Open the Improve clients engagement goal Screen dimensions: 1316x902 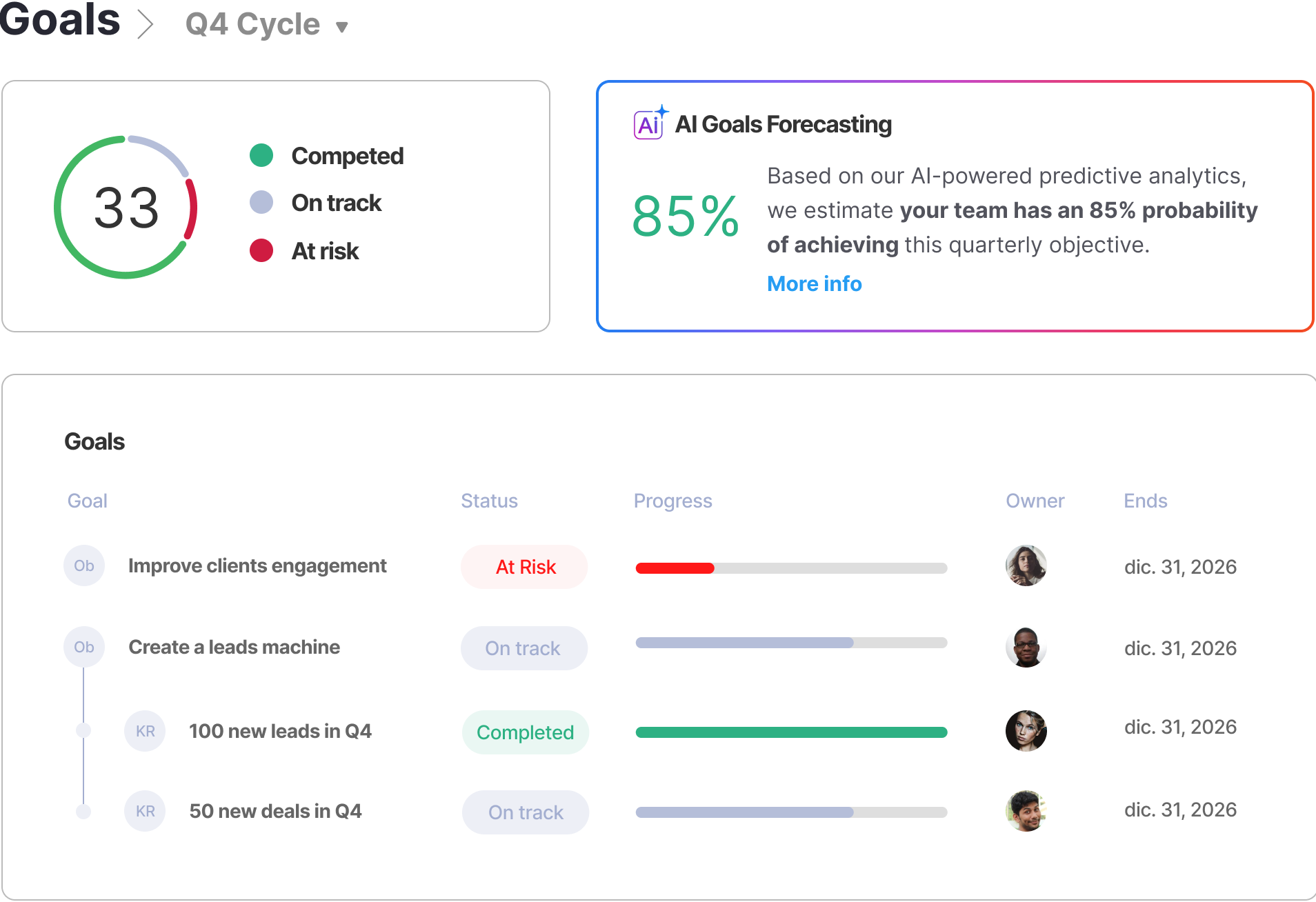(x=257, y=566)
